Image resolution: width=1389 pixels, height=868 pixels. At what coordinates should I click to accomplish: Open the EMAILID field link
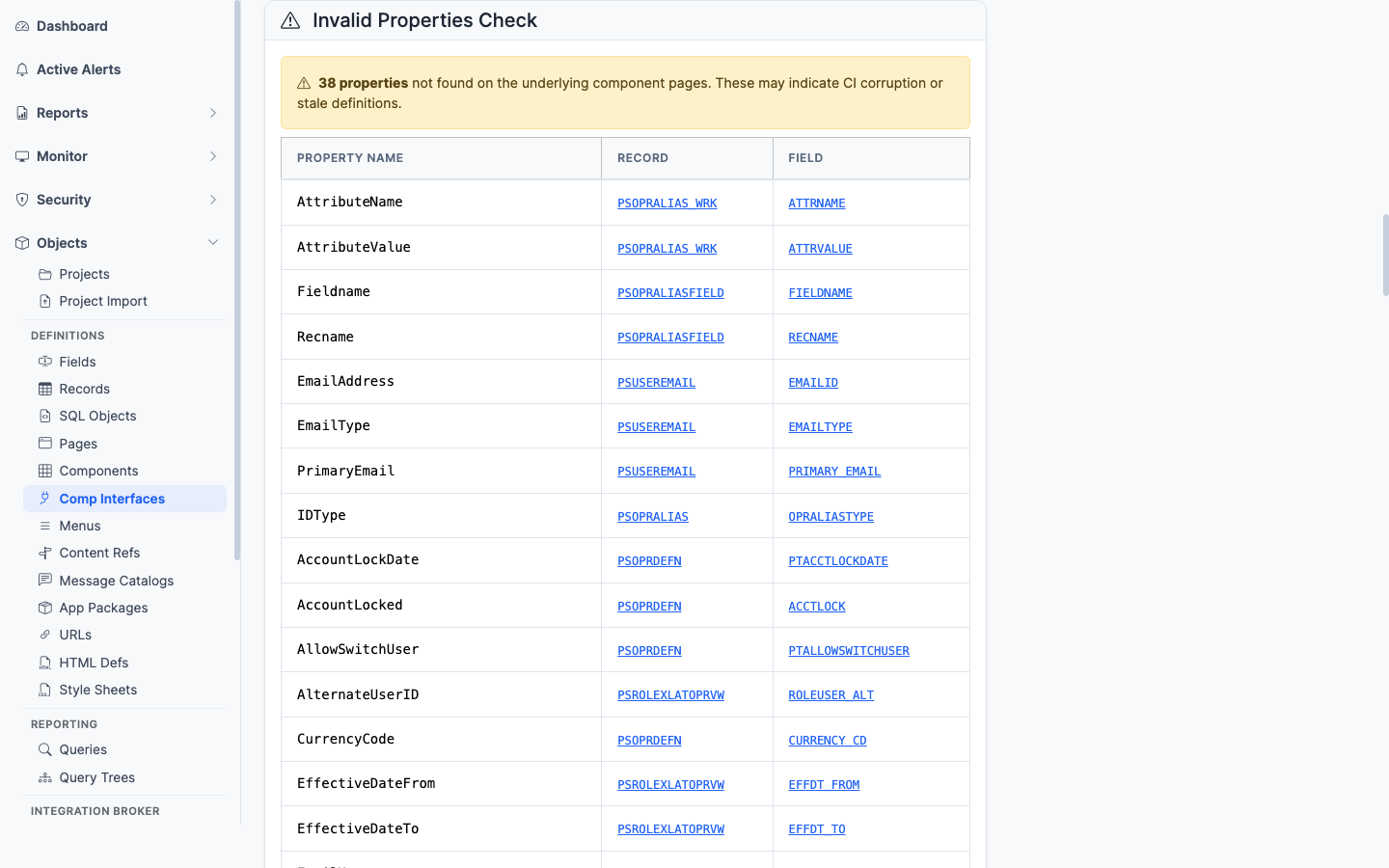click(x=813, y=383)
